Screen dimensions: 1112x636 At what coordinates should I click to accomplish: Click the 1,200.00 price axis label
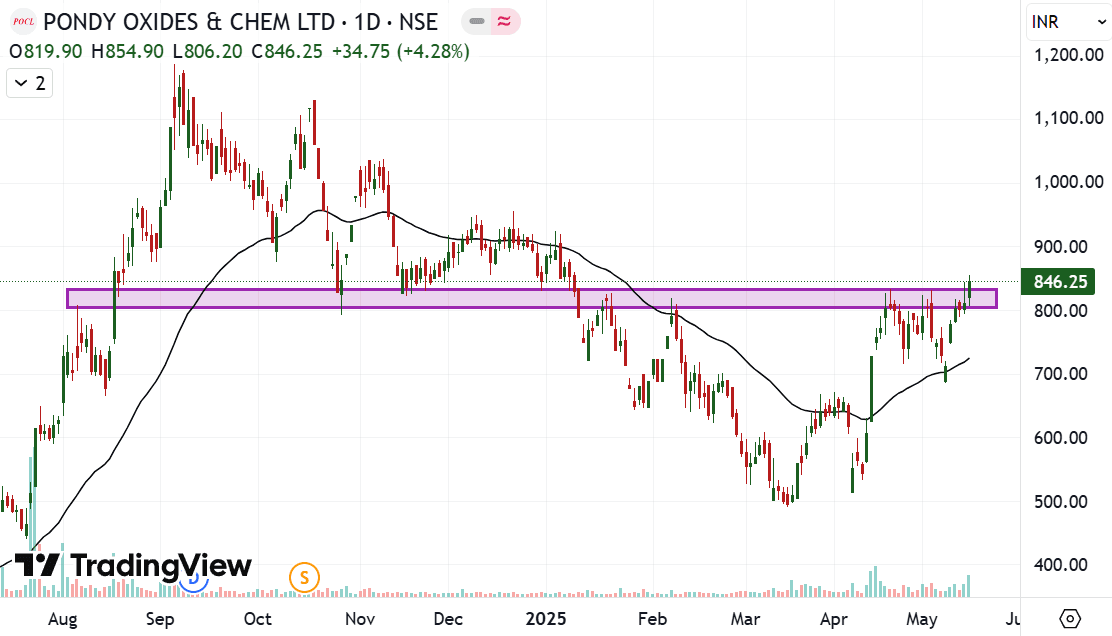pyautogui.click(x=1069, y=55)
